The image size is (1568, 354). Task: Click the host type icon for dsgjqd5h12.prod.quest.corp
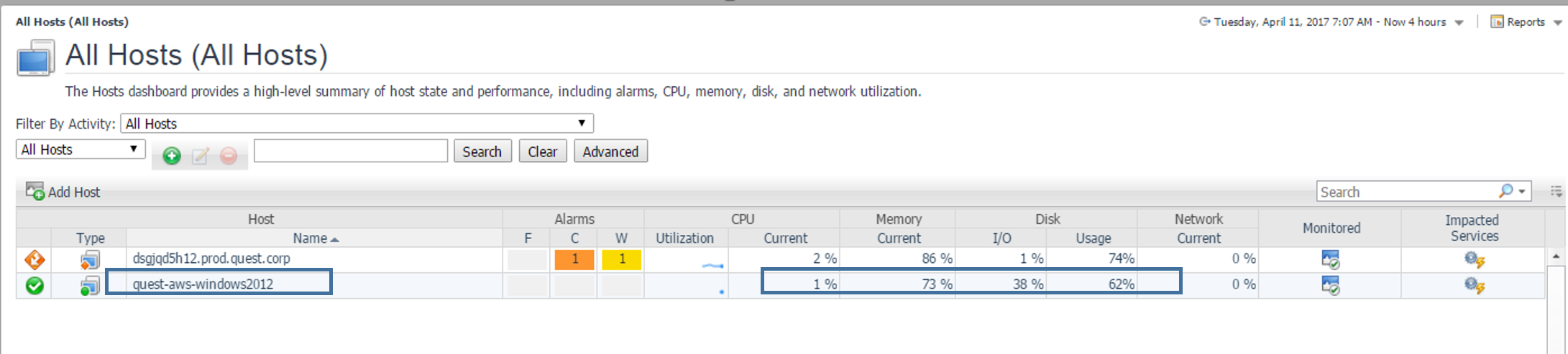coord(90,260)
